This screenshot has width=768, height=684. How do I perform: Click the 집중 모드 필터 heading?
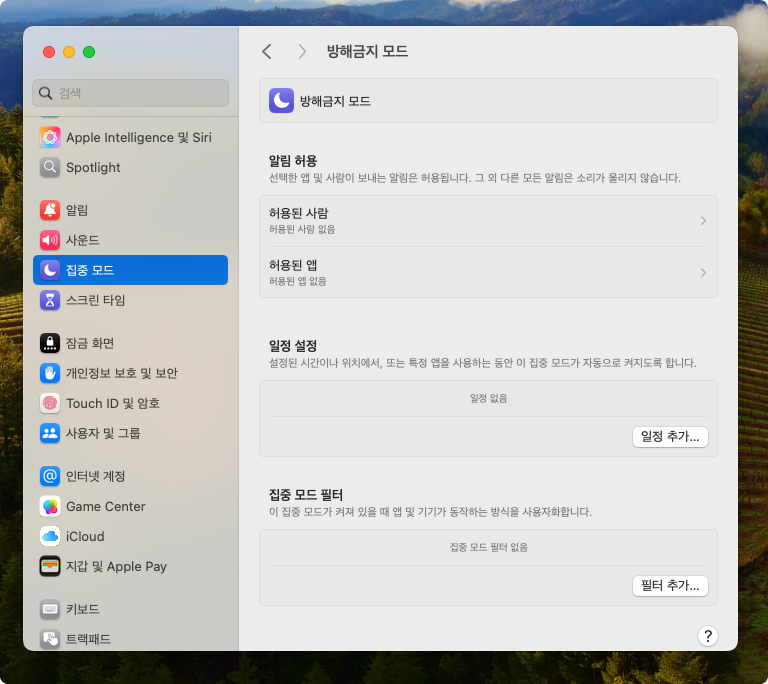[306, 495]
